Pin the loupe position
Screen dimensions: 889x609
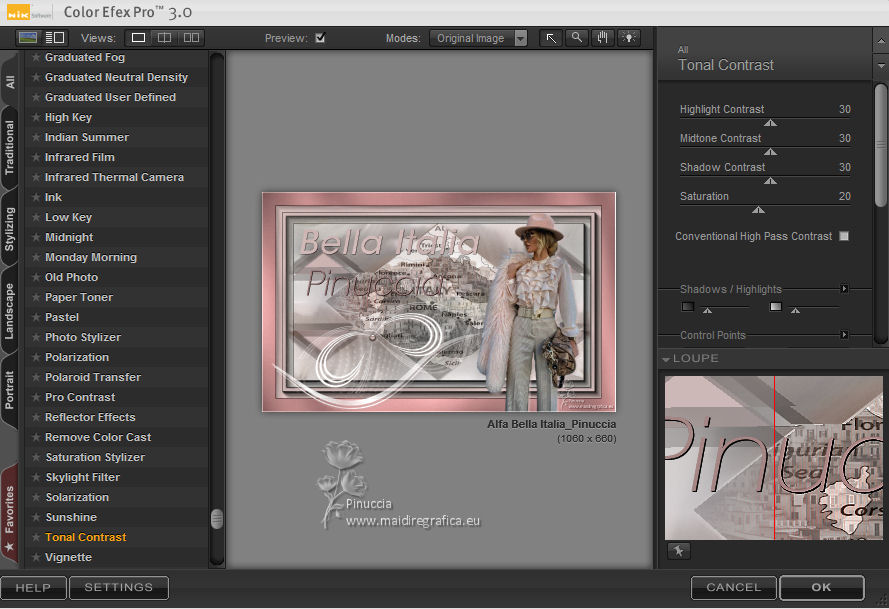coord(679,550)
